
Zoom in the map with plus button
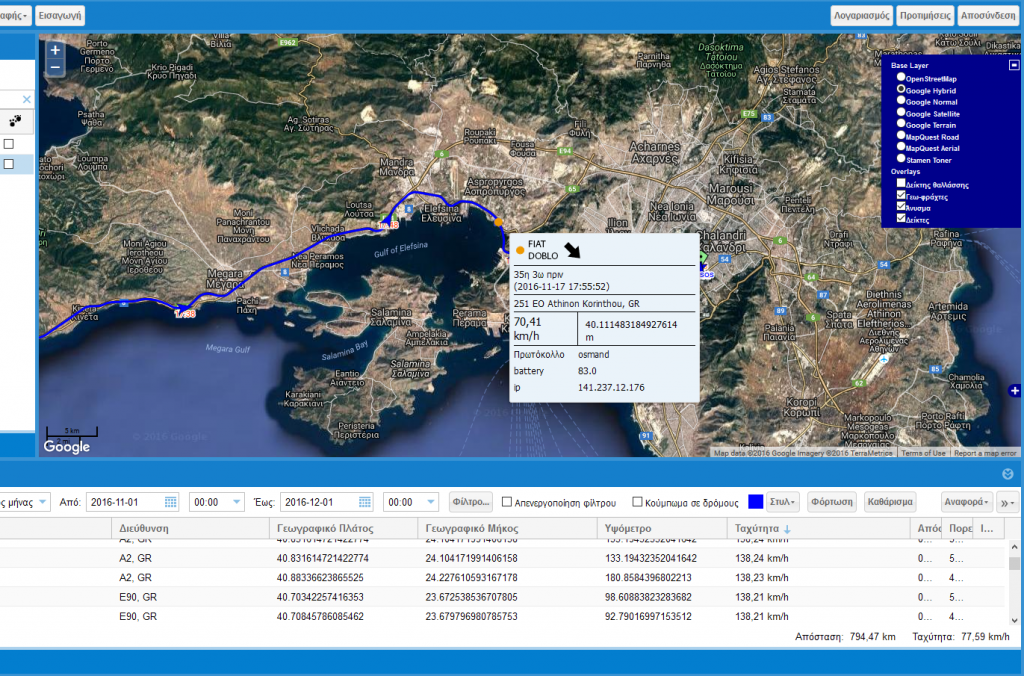55,50
